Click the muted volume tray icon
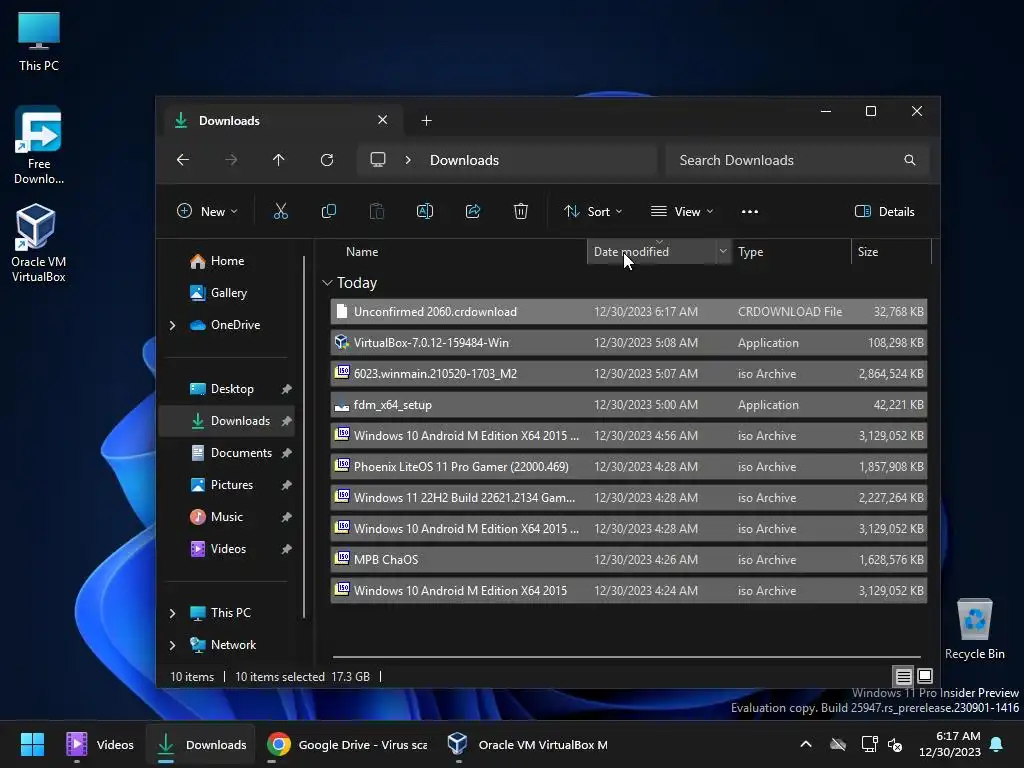The width and height of the screenshot is (1024, 768). tap(895, 744)
